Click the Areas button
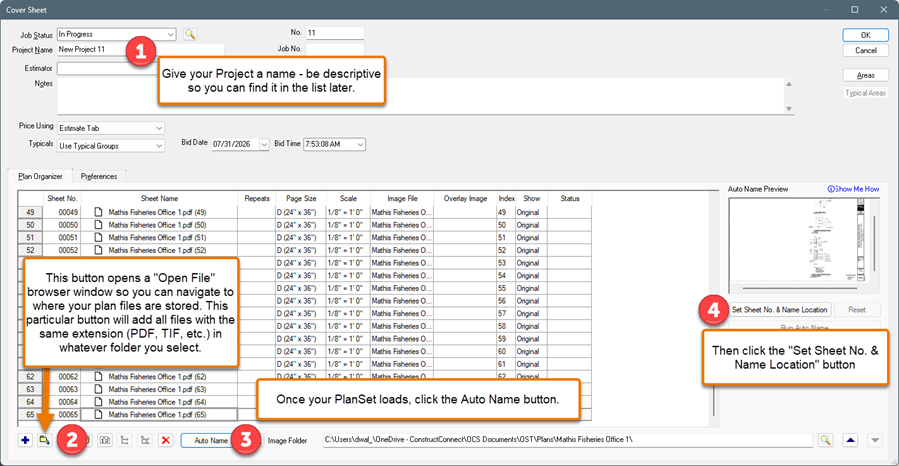The image size is (899, 466). click(865, 75)
